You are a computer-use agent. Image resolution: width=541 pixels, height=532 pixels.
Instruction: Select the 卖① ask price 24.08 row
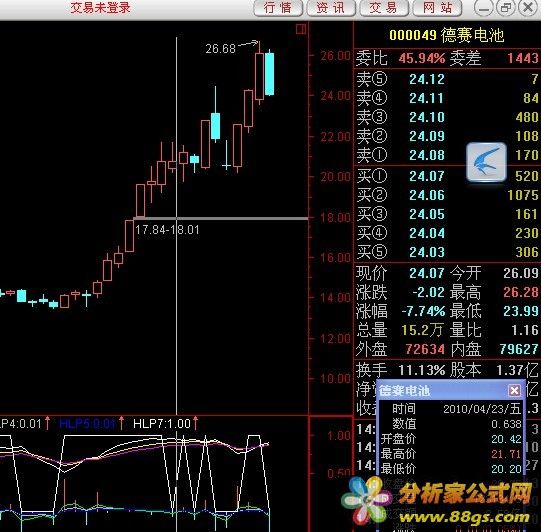[x=447, y=155]
